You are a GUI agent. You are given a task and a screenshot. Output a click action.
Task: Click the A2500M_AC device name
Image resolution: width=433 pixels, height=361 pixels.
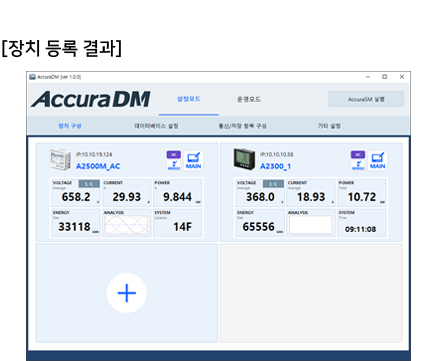click(98, 166)
